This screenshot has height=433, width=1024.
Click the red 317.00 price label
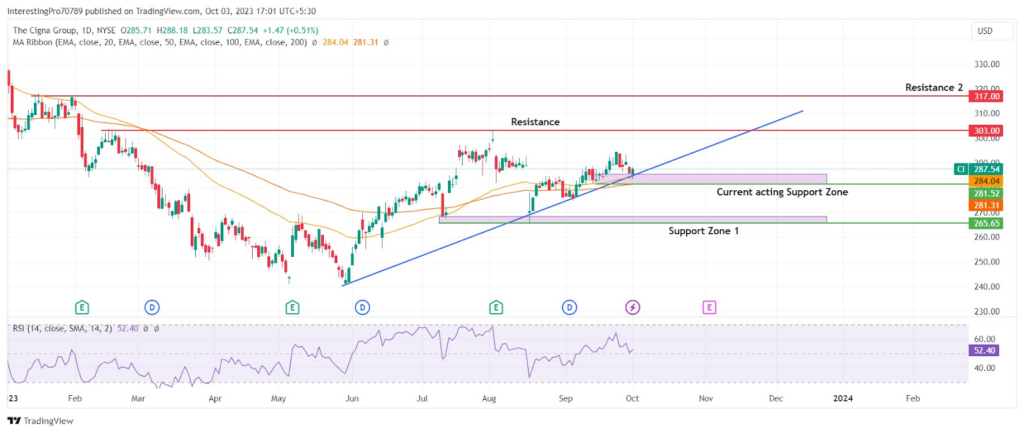987,96
